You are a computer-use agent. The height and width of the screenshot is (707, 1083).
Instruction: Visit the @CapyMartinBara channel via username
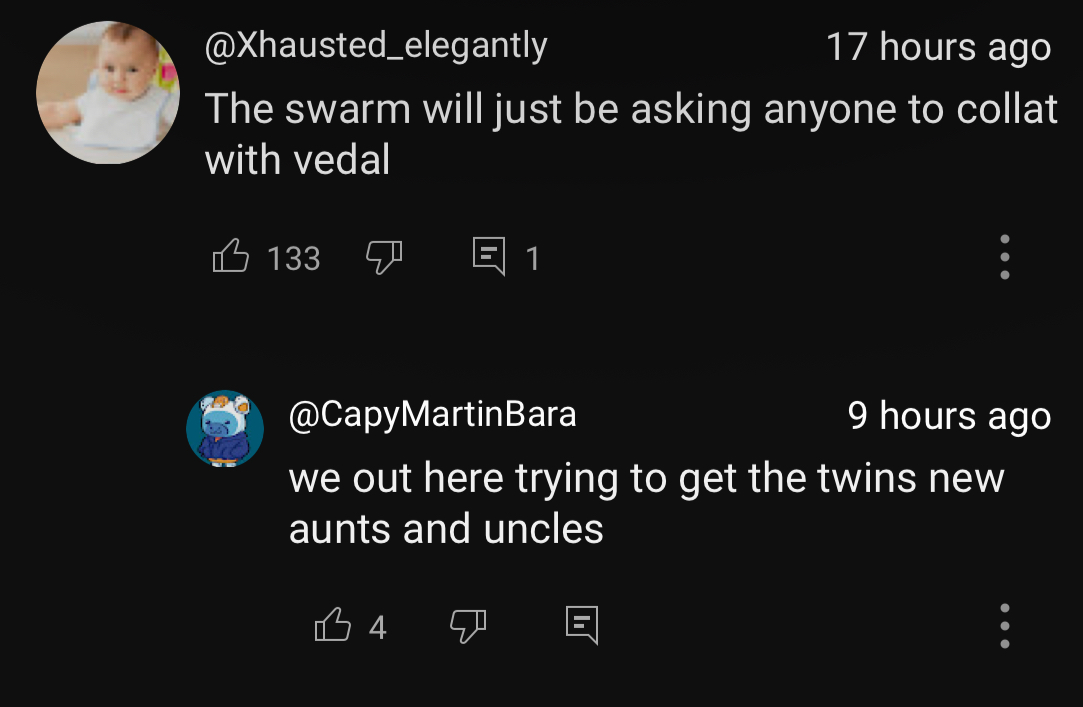(x=432, y=414)
